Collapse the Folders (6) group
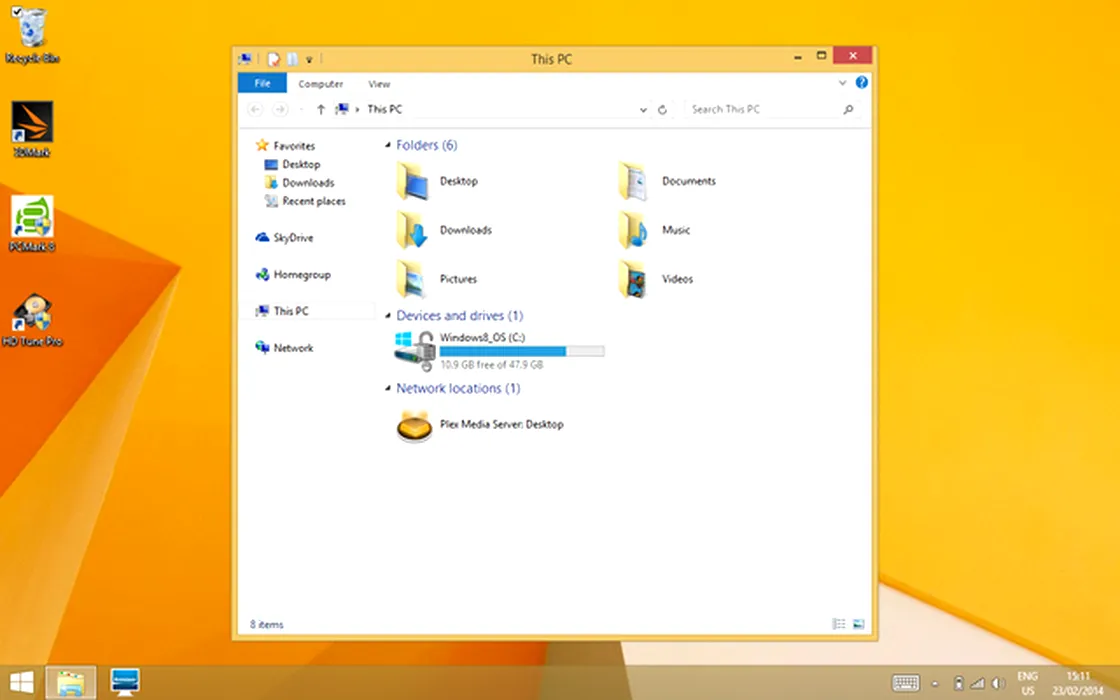The width and height of the screenshot is (1120, 700). (388, 146)
